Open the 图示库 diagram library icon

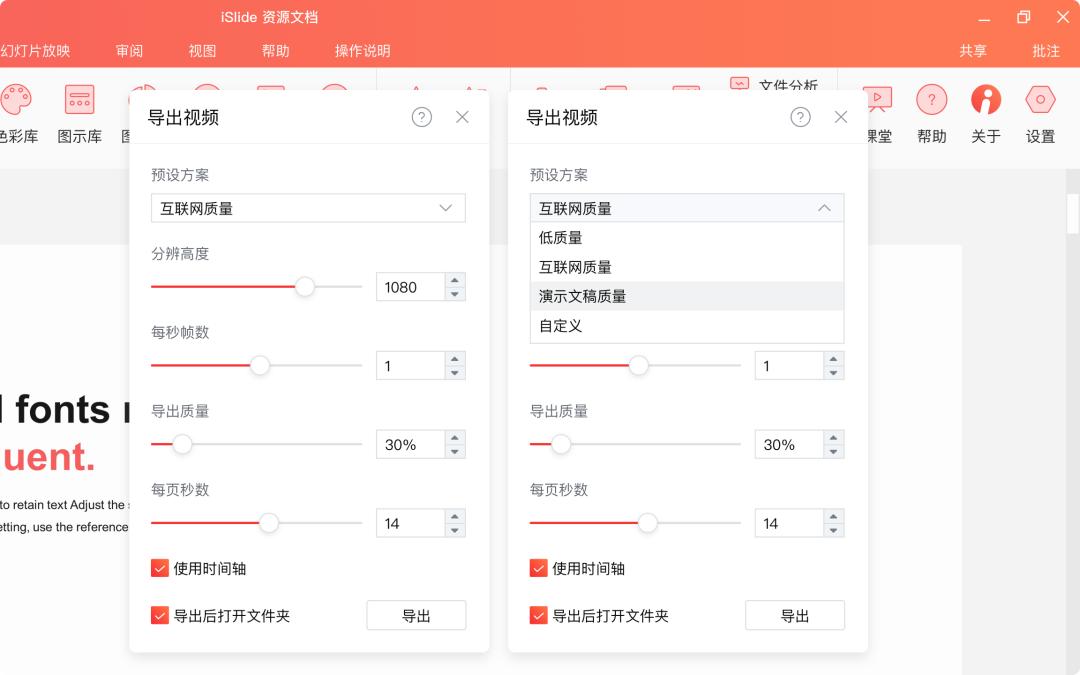[79, 101]
